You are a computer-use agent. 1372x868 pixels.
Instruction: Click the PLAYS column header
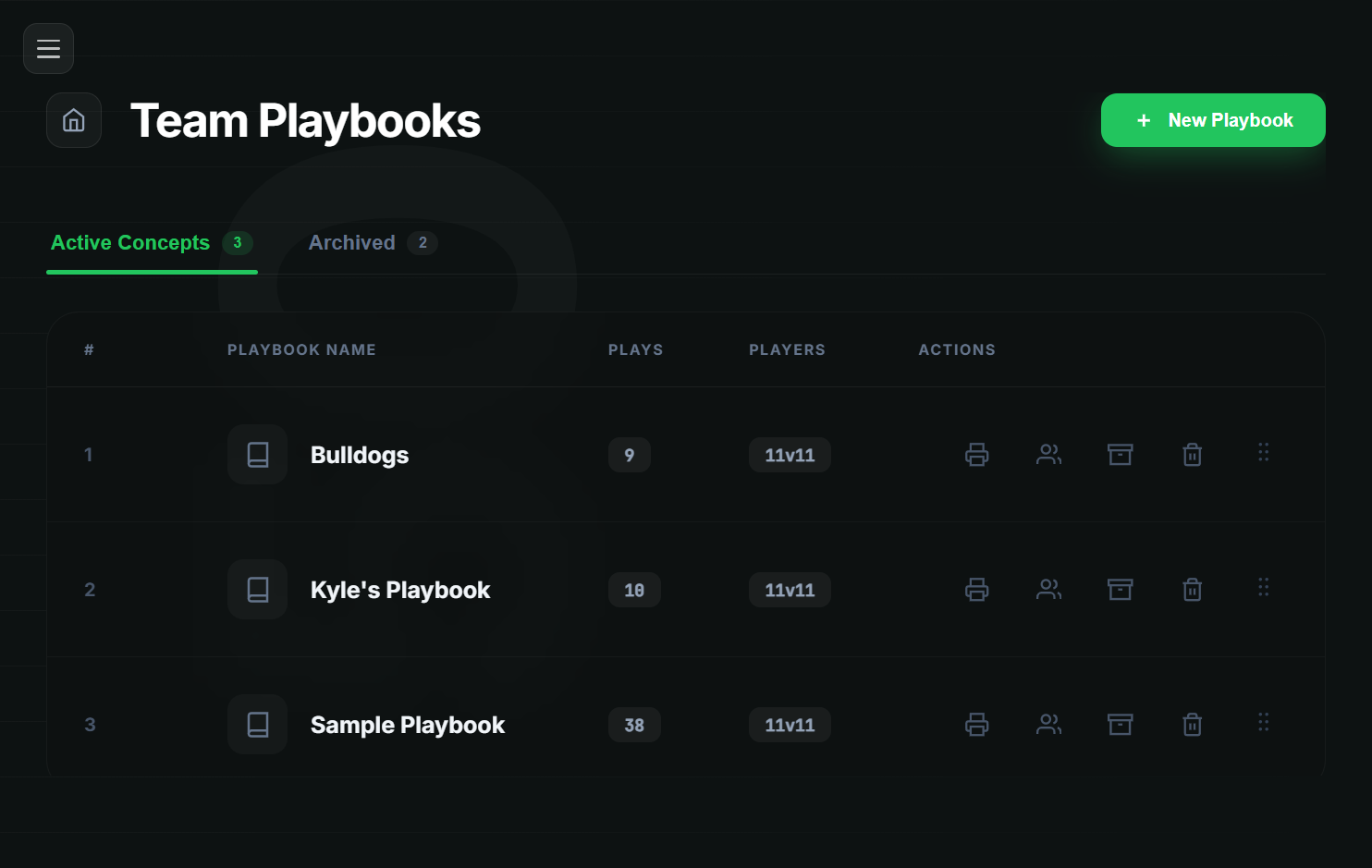pos(636,349)
